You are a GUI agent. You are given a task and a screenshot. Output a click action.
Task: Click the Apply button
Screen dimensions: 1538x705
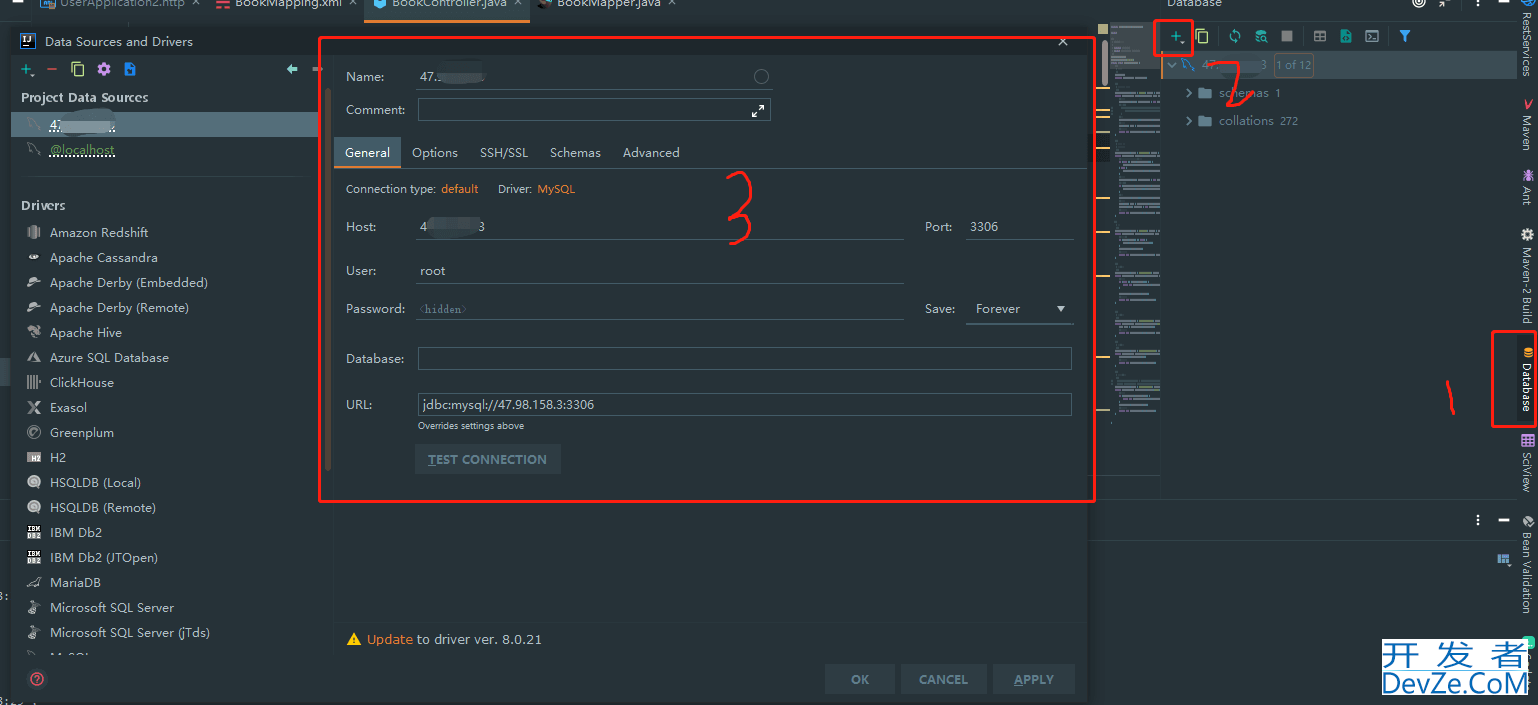[x=1034, y=679]
